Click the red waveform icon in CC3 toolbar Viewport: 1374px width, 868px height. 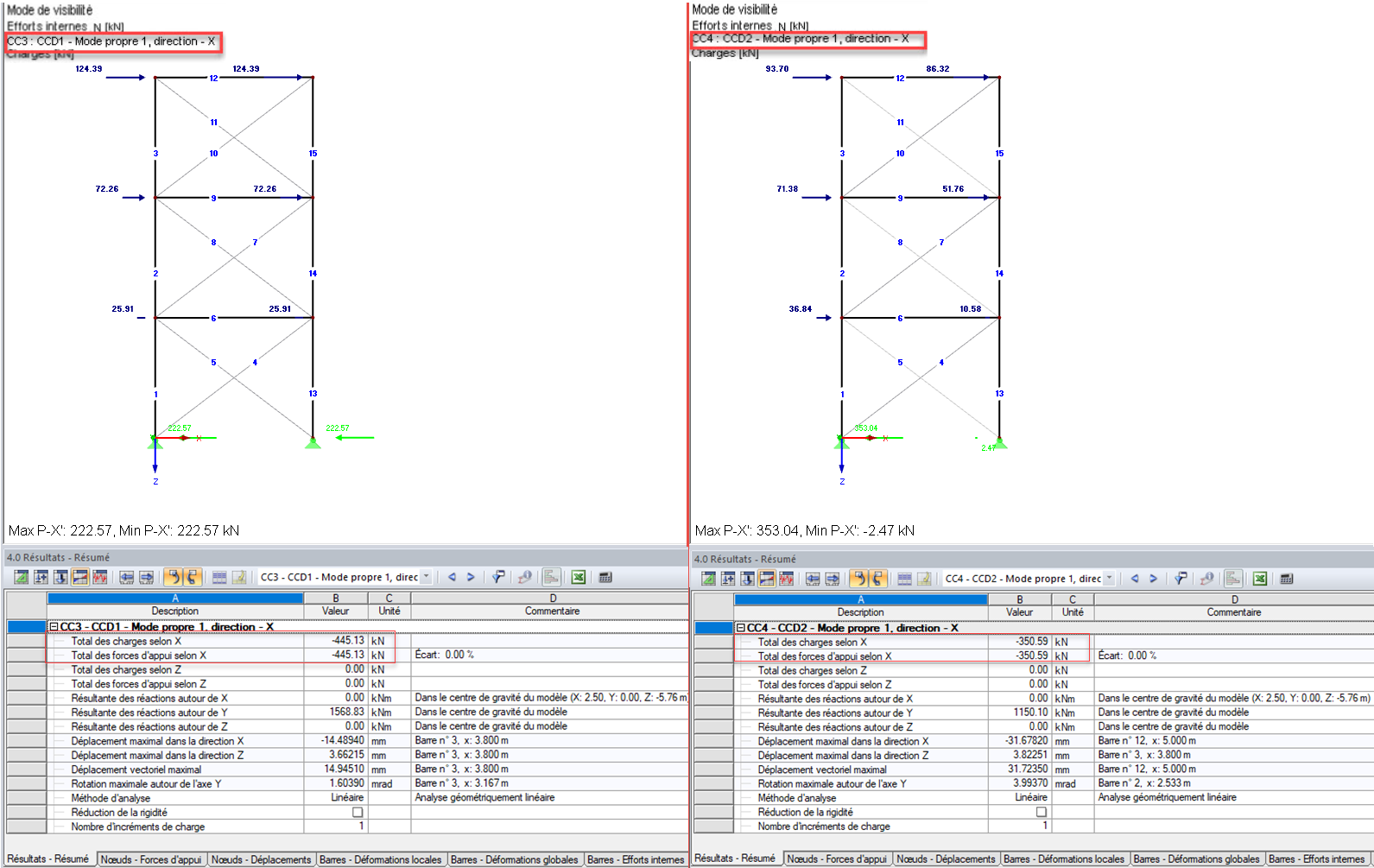(100, 577)
